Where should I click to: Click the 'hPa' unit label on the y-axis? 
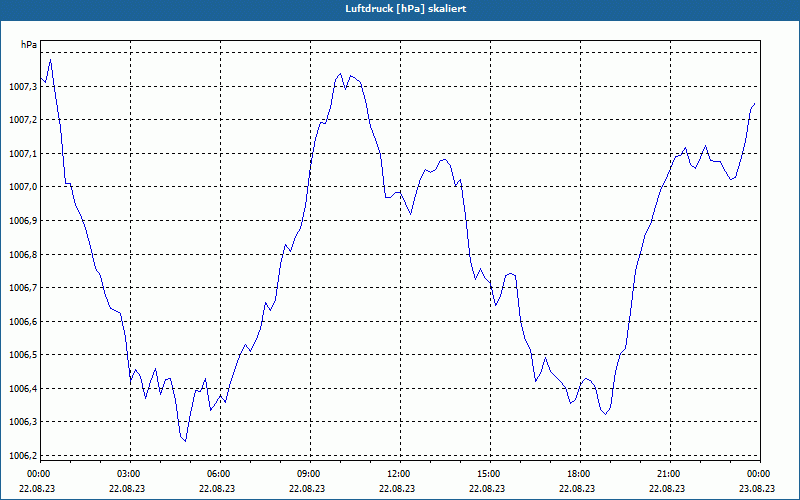tap(29, 45)
